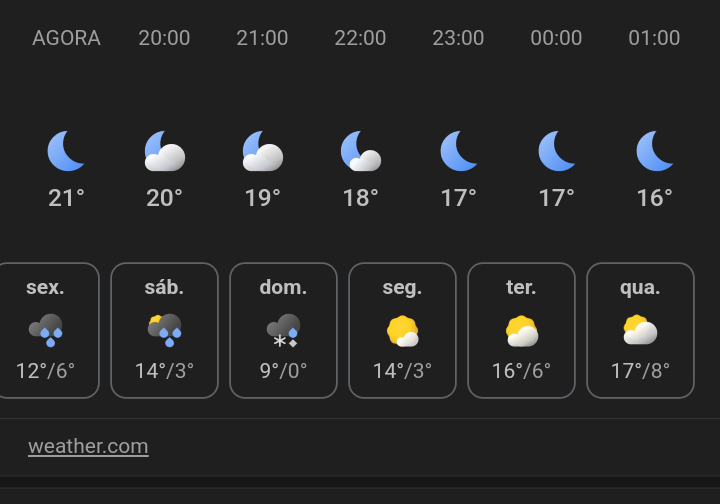
Task: Click the clear moon icon under AGORA
Action: (x=66, y=151)
